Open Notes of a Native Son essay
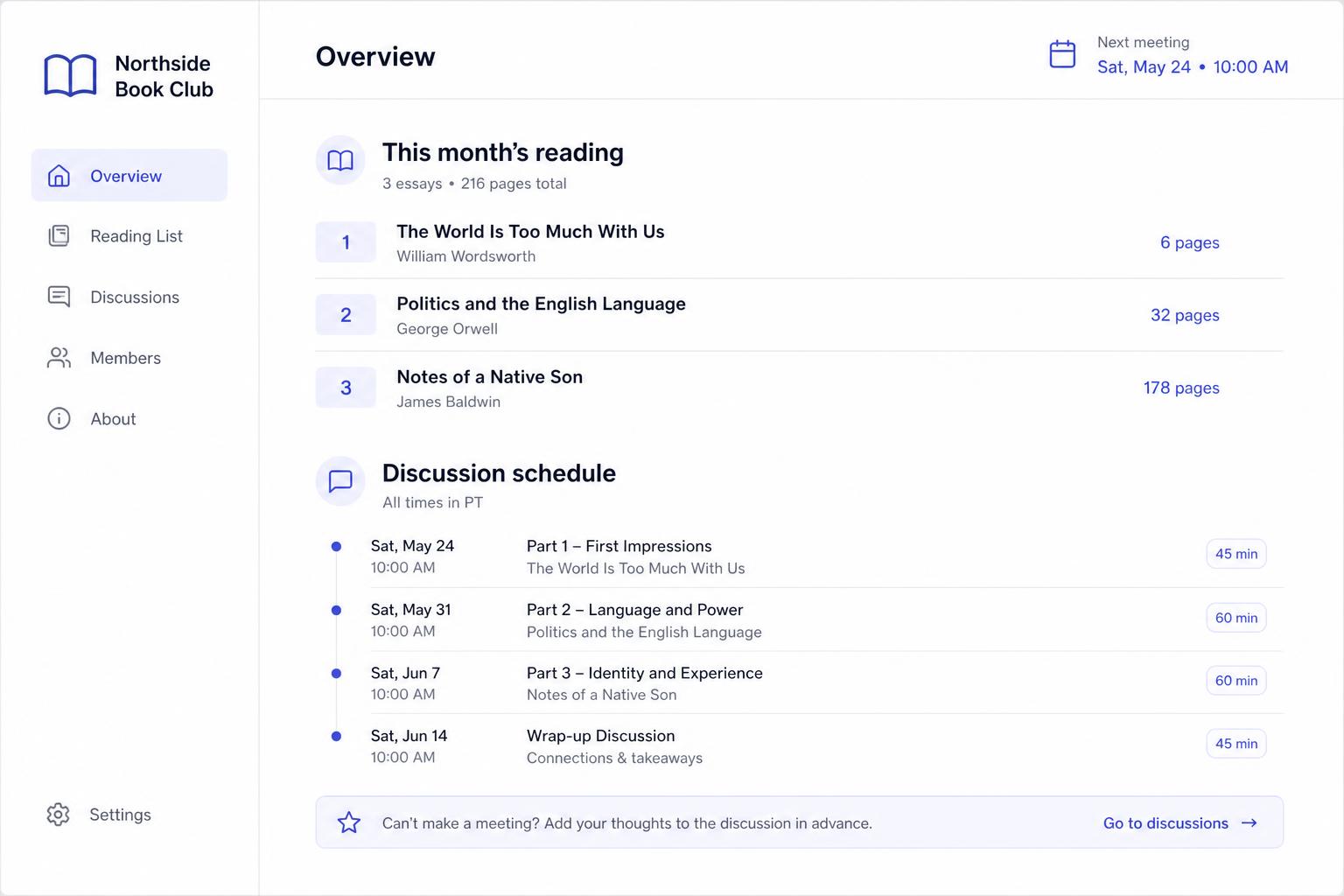This screenshot has width=1344, height=896. pos(489,376)
